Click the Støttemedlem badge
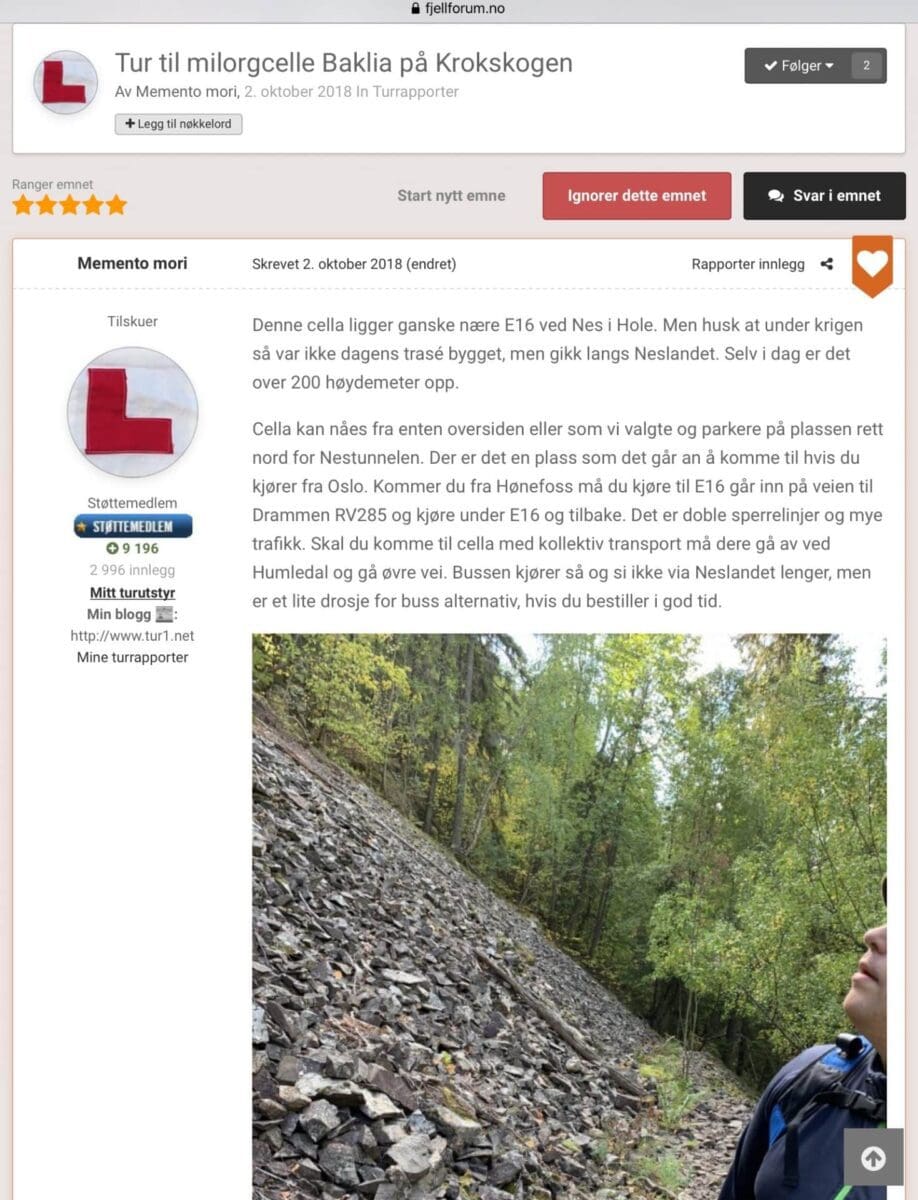 point(133,526)
